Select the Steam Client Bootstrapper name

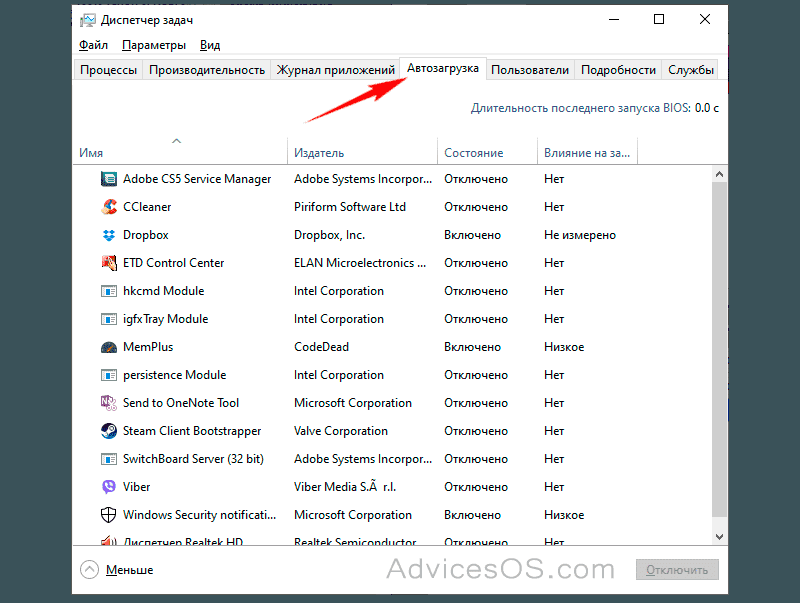pos(192,431)
